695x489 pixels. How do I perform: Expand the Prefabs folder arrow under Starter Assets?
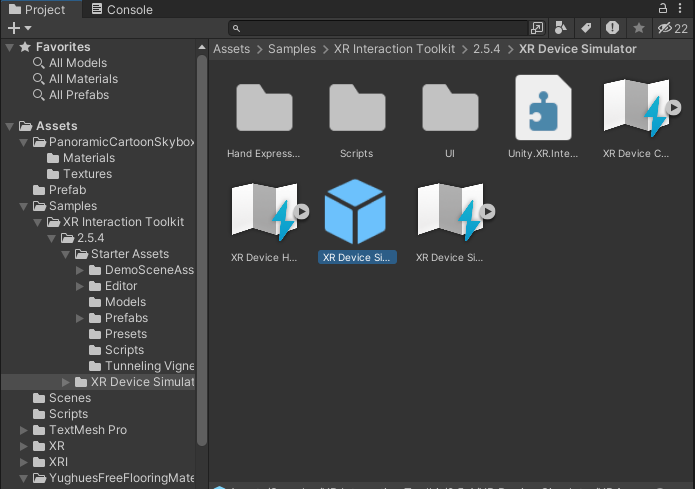point(80,318)
